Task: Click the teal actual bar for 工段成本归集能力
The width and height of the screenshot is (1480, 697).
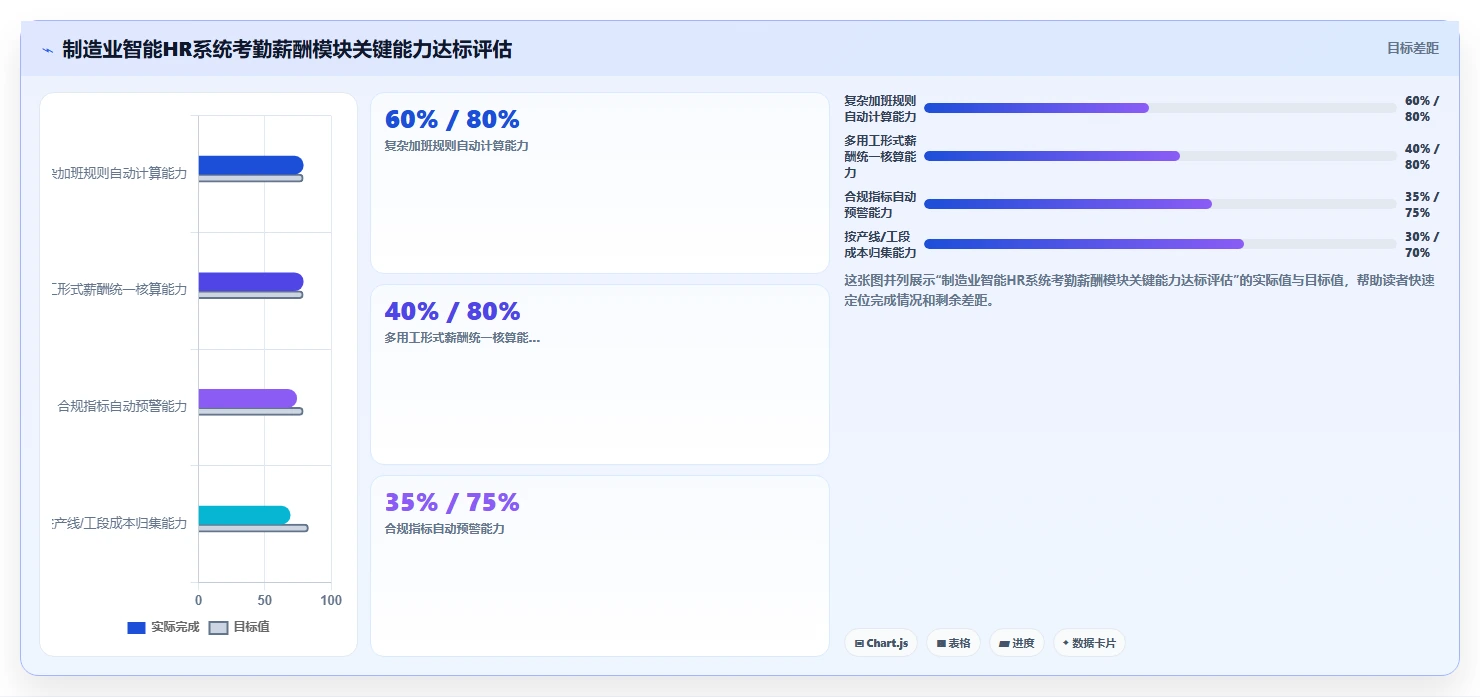Action: tap(244, 515)
